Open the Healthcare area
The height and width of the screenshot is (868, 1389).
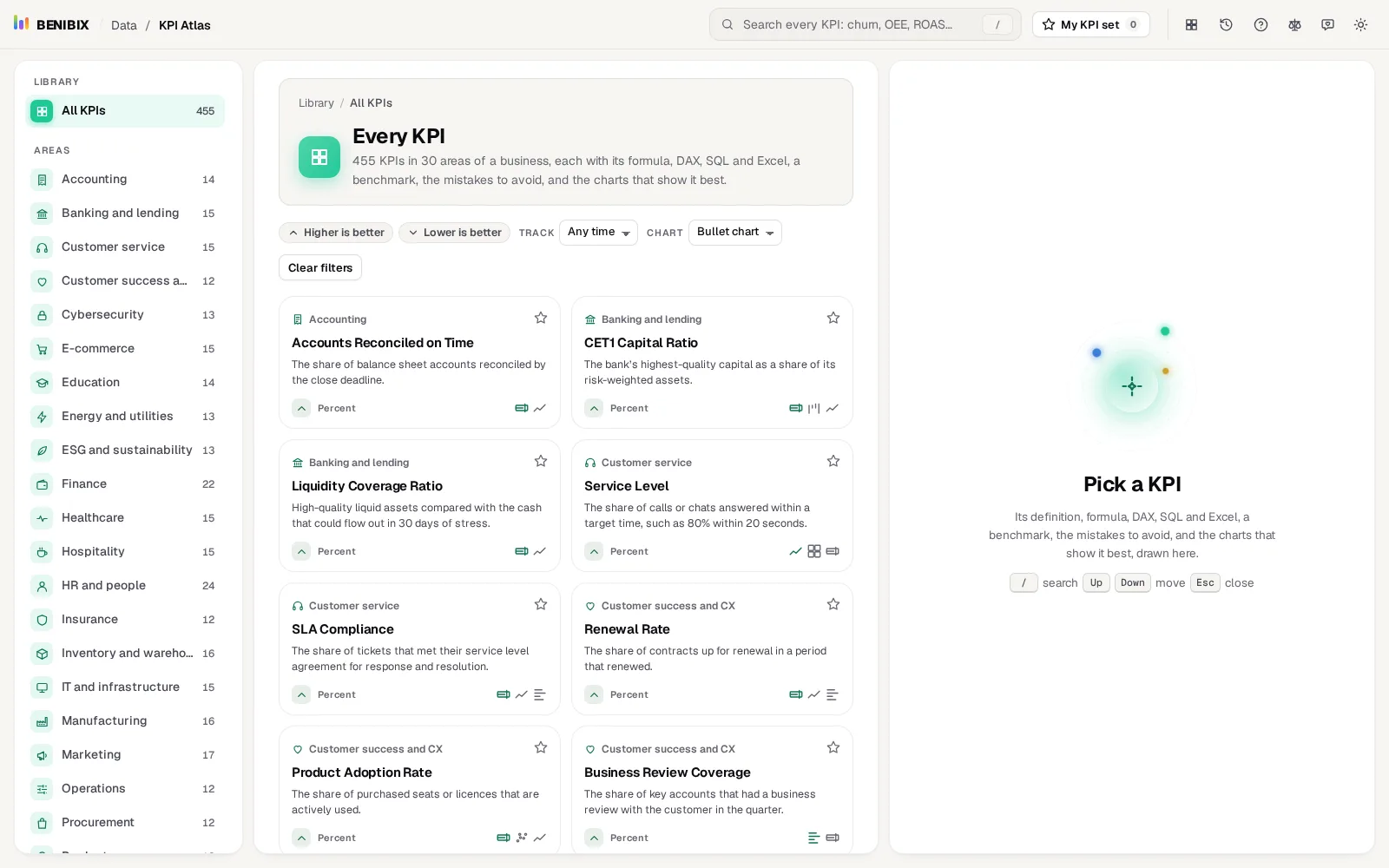tap(125, 518)
